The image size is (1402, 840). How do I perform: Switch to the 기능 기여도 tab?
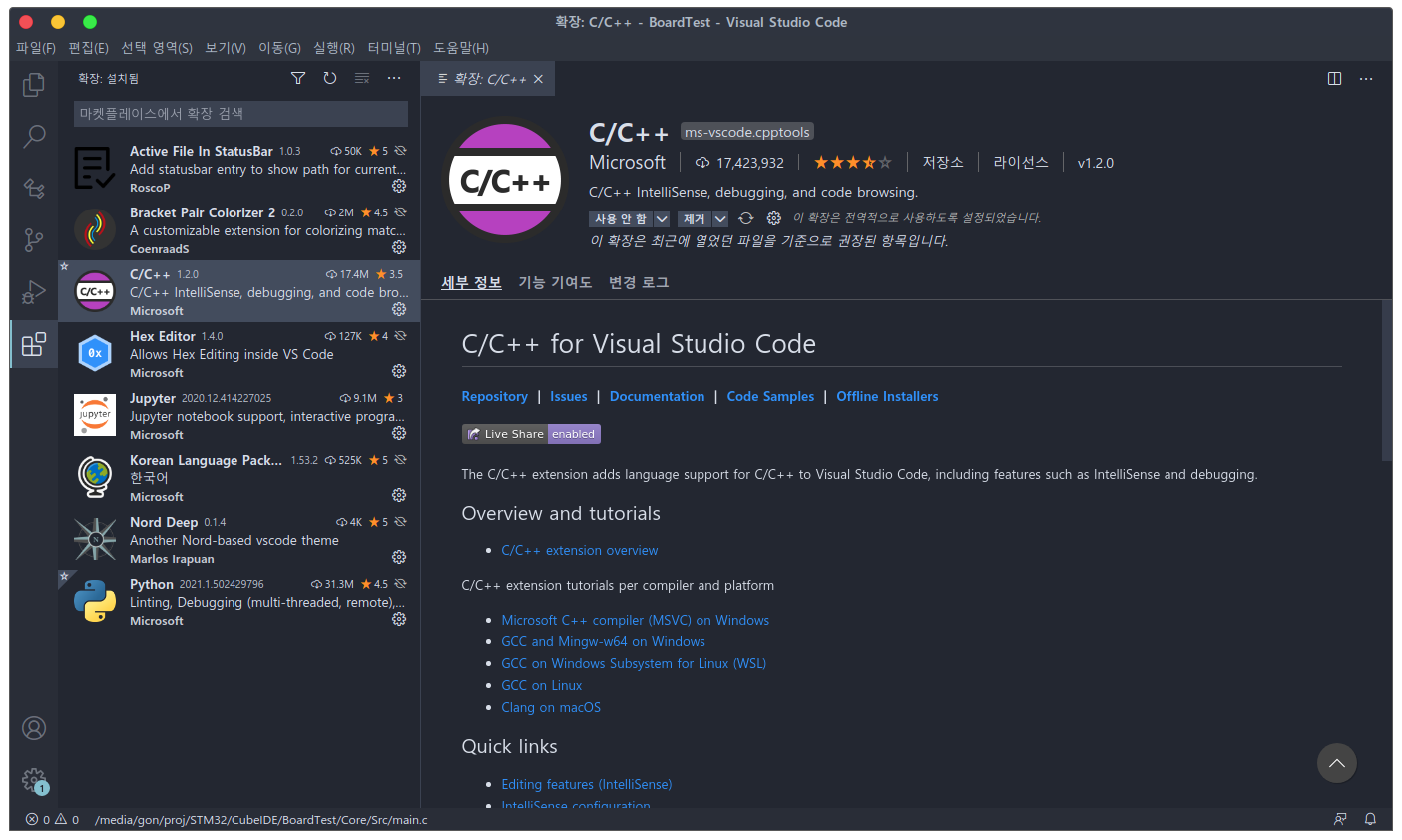[x=555, y=282]
